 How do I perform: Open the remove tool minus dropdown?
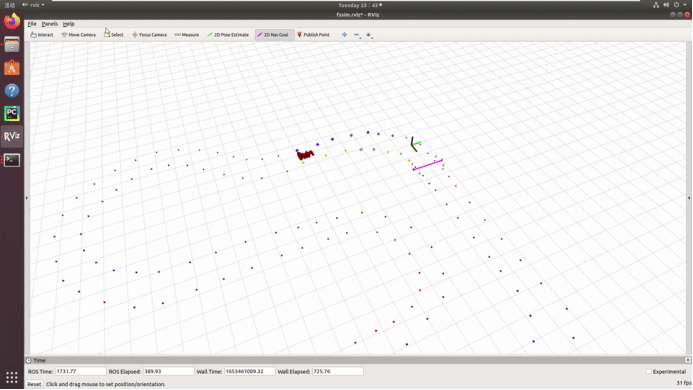coord(357,35)
